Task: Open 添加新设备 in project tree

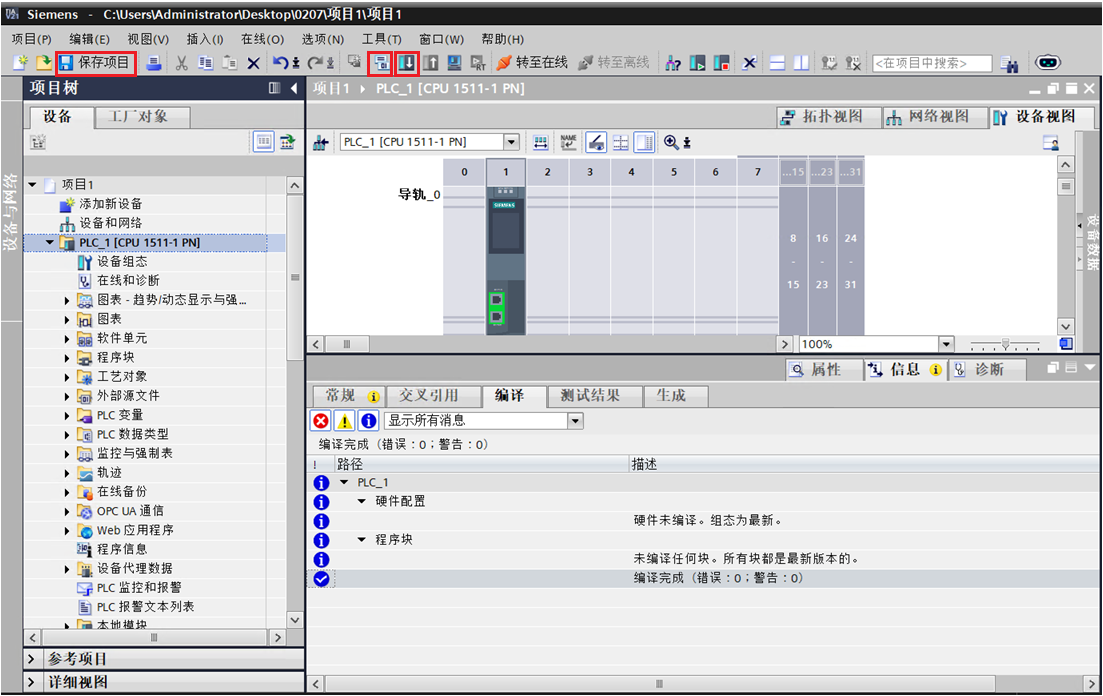Action: tap(110, 204)
